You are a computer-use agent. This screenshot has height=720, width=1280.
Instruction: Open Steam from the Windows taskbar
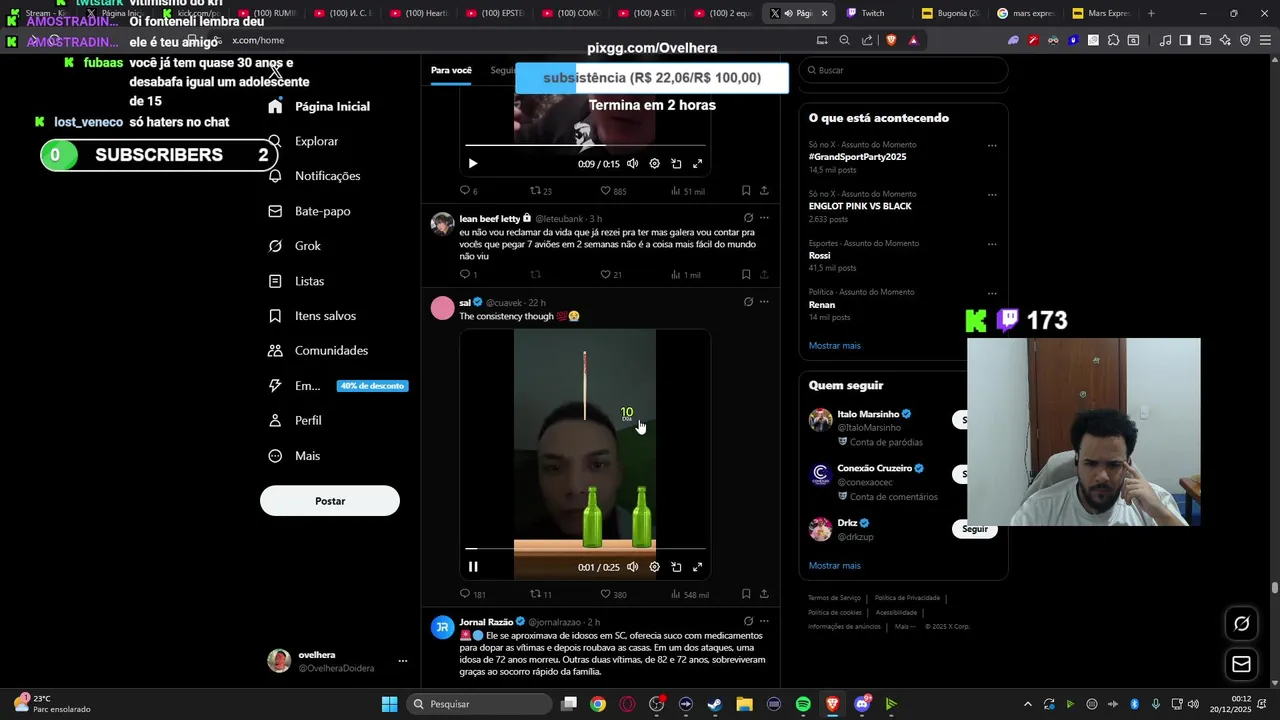click(x=715, y=704)
